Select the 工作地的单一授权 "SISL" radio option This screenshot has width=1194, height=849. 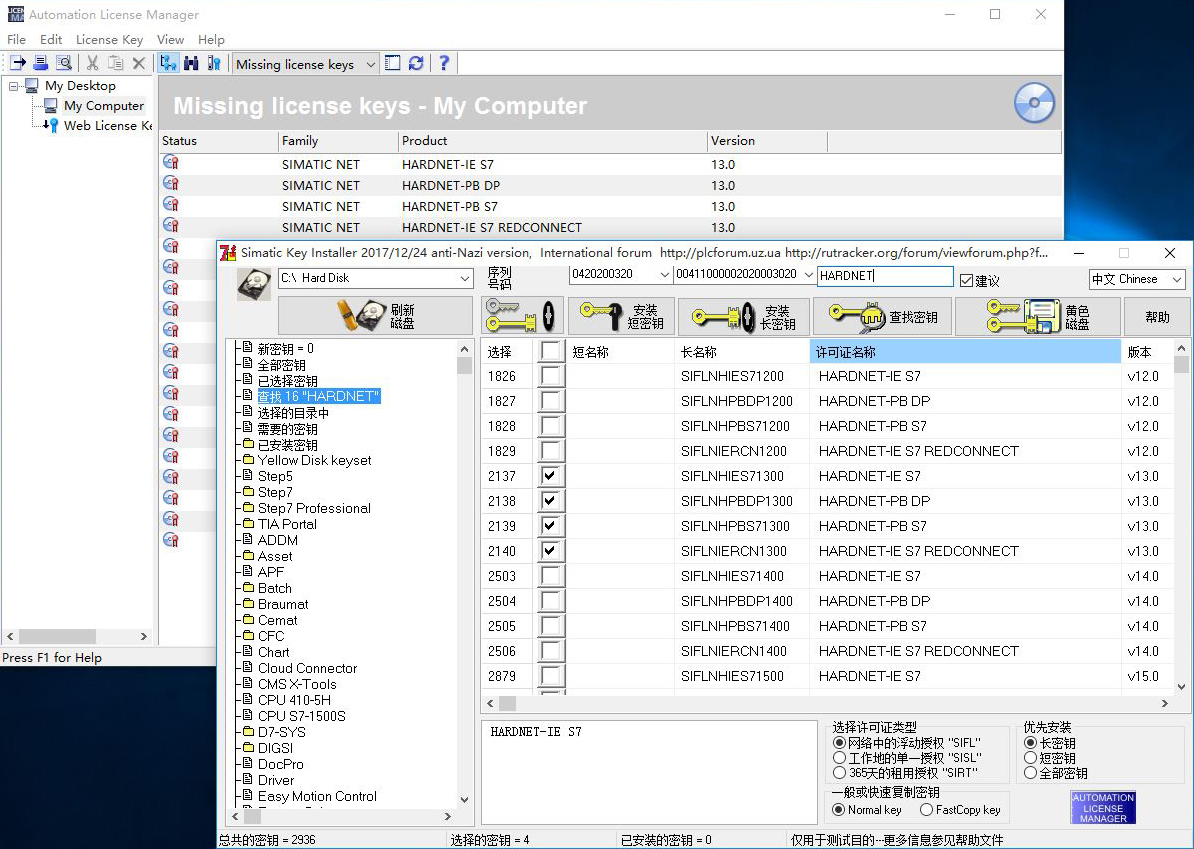[839, 758]
